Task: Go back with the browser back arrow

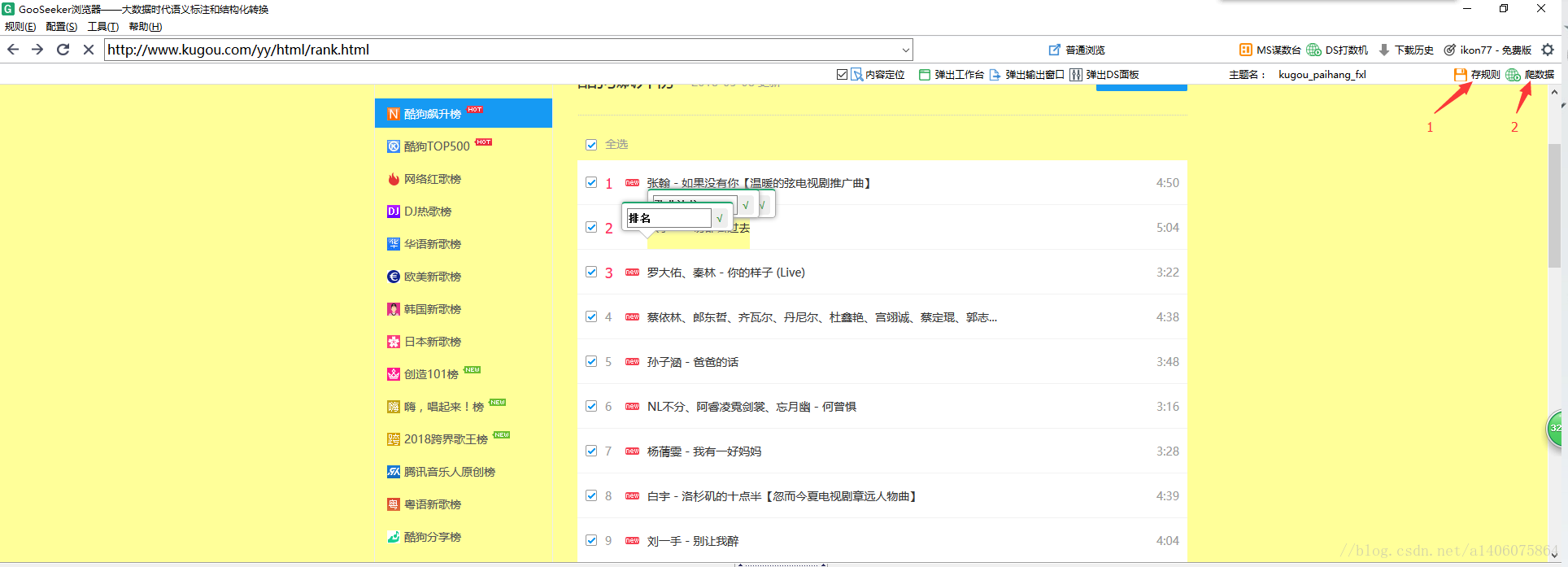Action: coord(13,50)
